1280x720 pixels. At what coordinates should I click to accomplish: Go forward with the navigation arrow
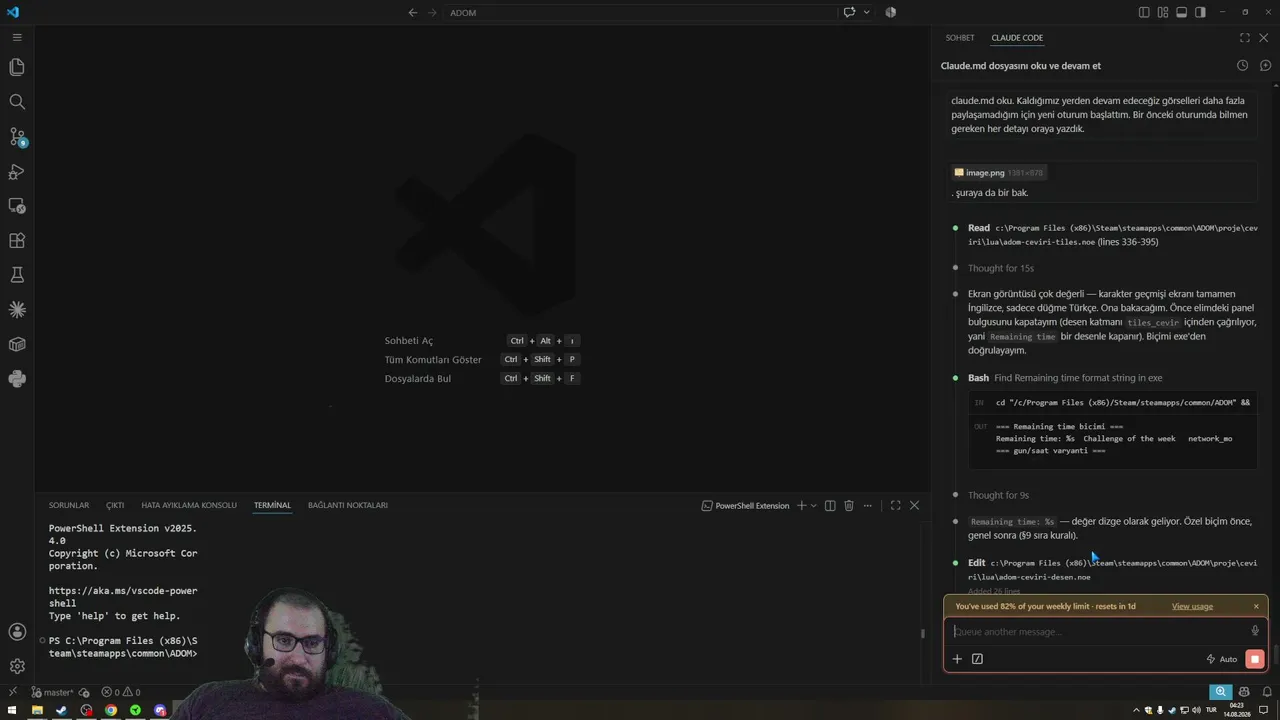click(x=433, y=12)
